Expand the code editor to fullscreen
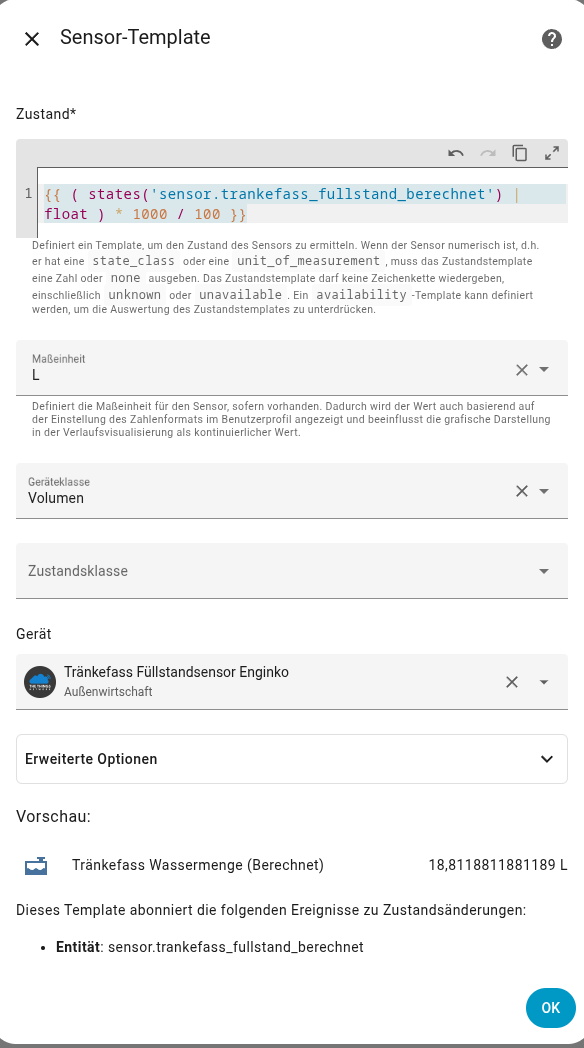Image resolution: width=584 pixels, height=1048 pixels. [x=552, y=153]
